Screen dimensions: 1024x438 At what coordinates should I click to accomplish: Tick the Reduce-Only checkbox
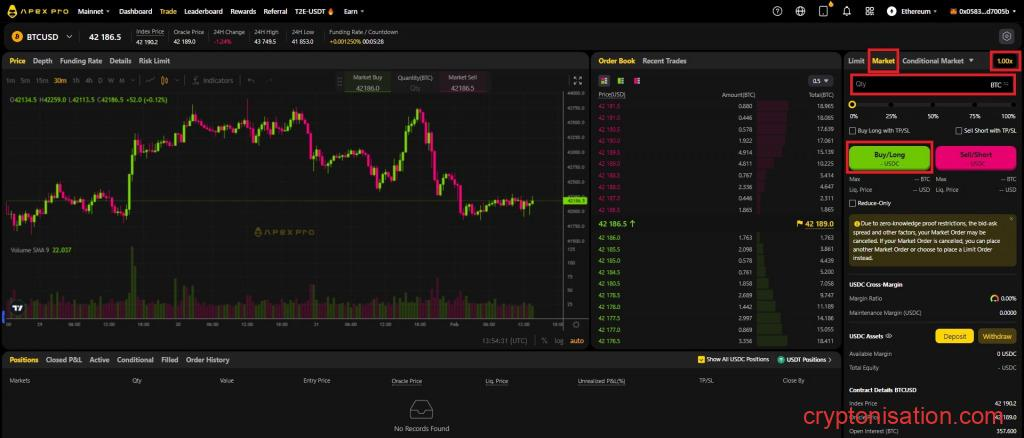852,202
